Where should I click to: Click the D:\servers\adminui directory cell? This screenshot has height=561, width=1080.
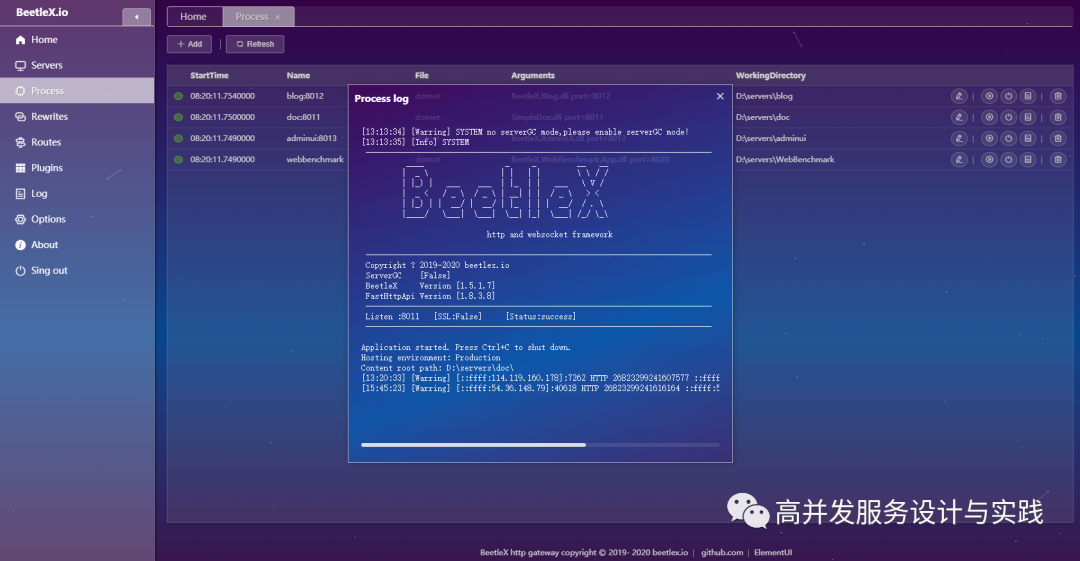pos(770,139)
